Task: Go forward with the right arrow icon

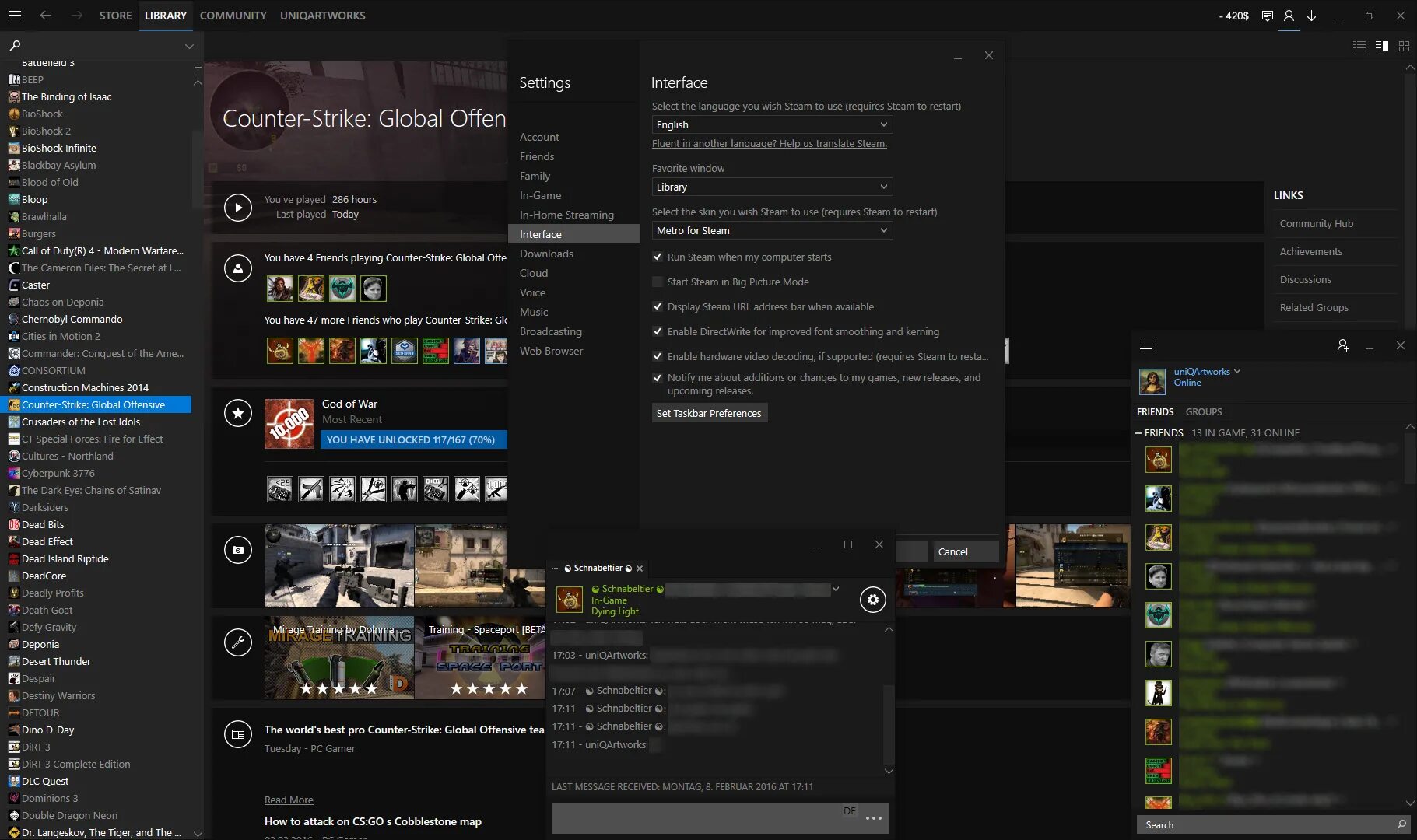Action: (77, 15)
